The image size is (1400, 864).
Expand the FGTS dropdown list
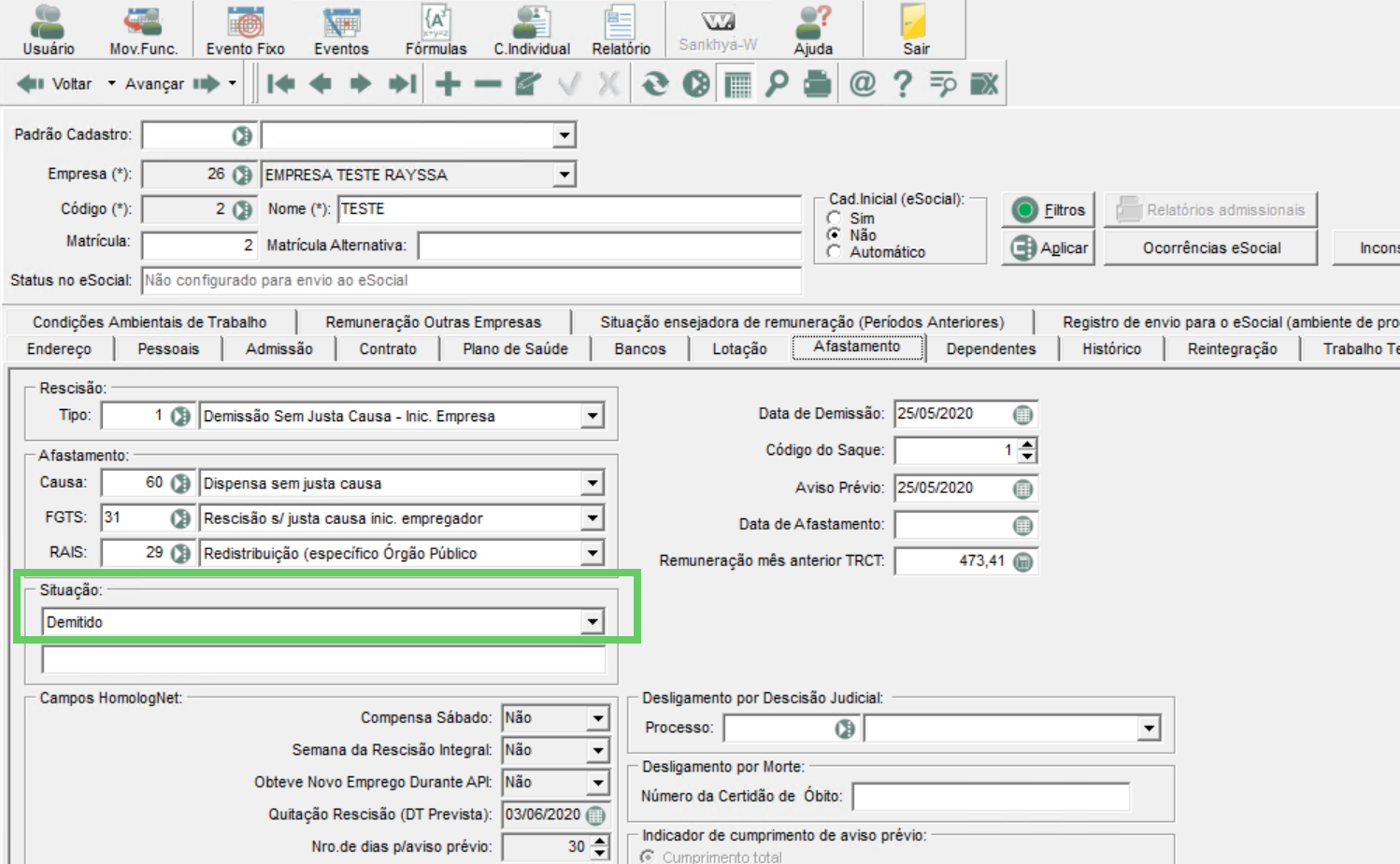coord(593,517)
